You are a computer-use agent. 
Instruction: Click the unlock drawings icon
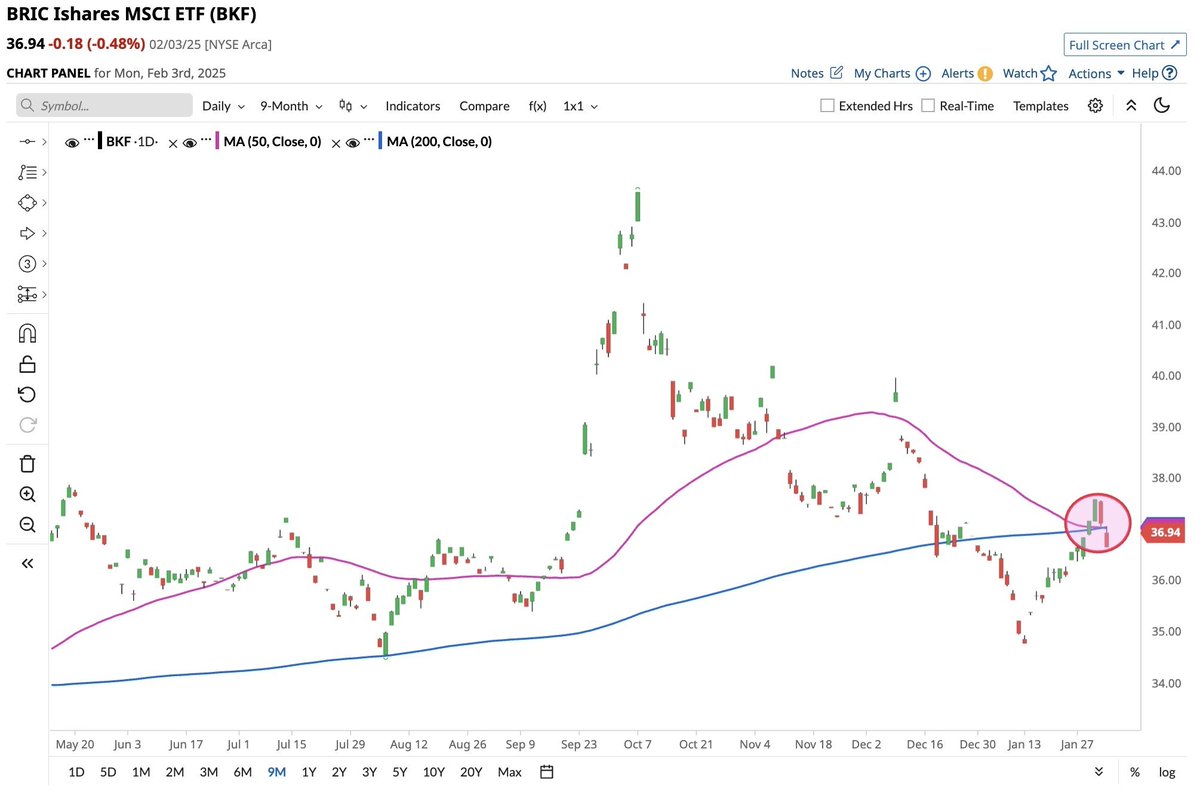click(x=27, y=364)
